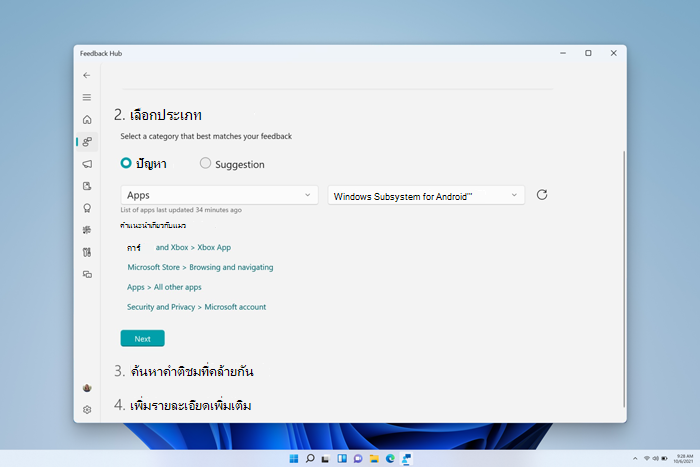This screenshot has width=700, height=467.
Task: Show hidden system tray icons chevron
Action: (x=635, y=459)
